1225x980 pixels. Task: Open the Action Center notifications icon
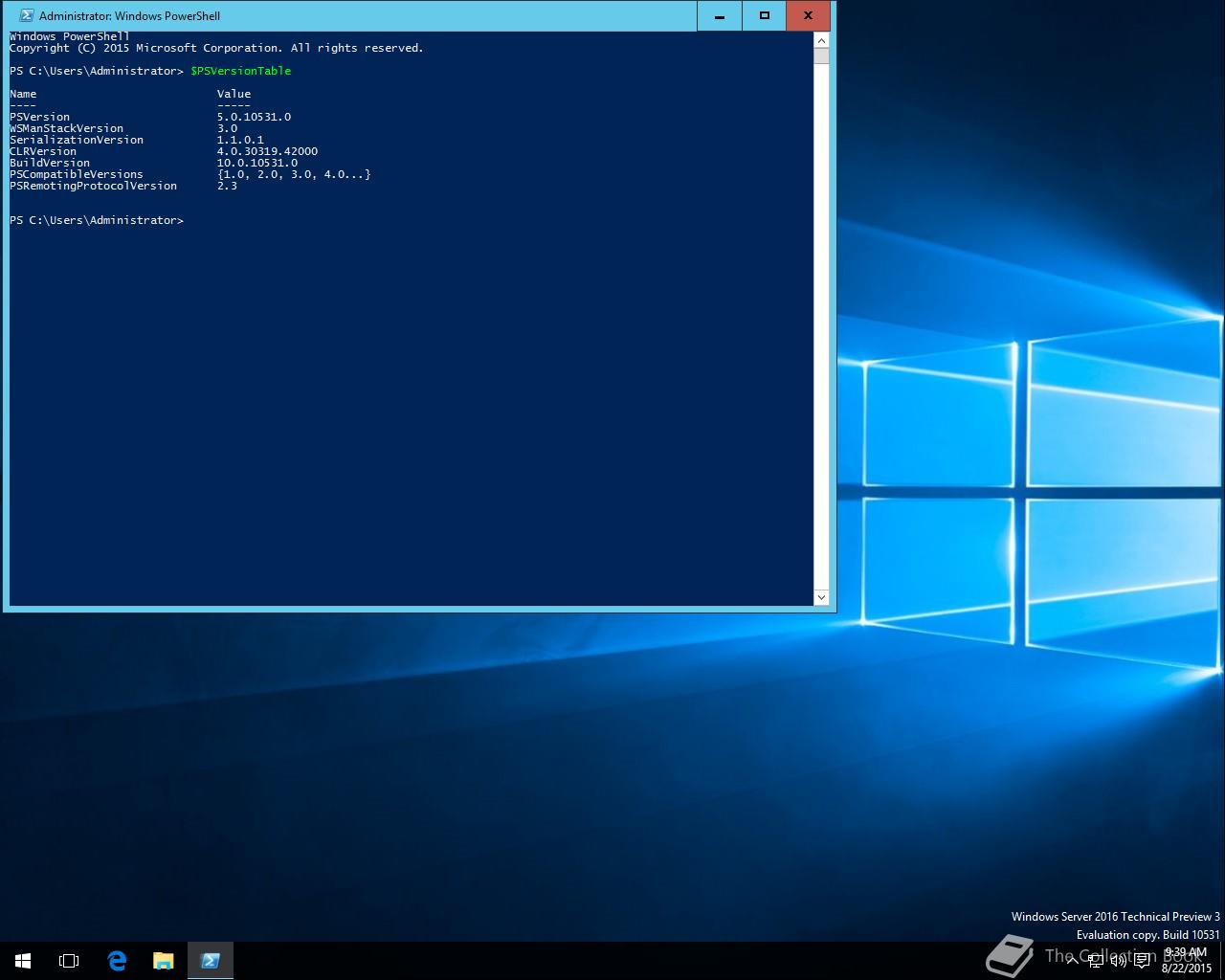pos(1143,961)
